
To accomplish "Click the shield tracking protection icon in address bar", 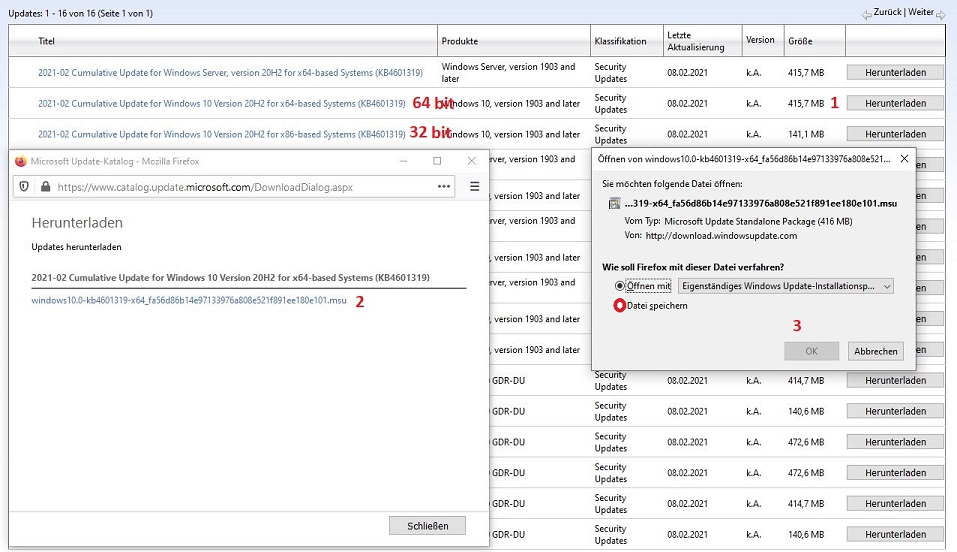I will pos(24,186).
